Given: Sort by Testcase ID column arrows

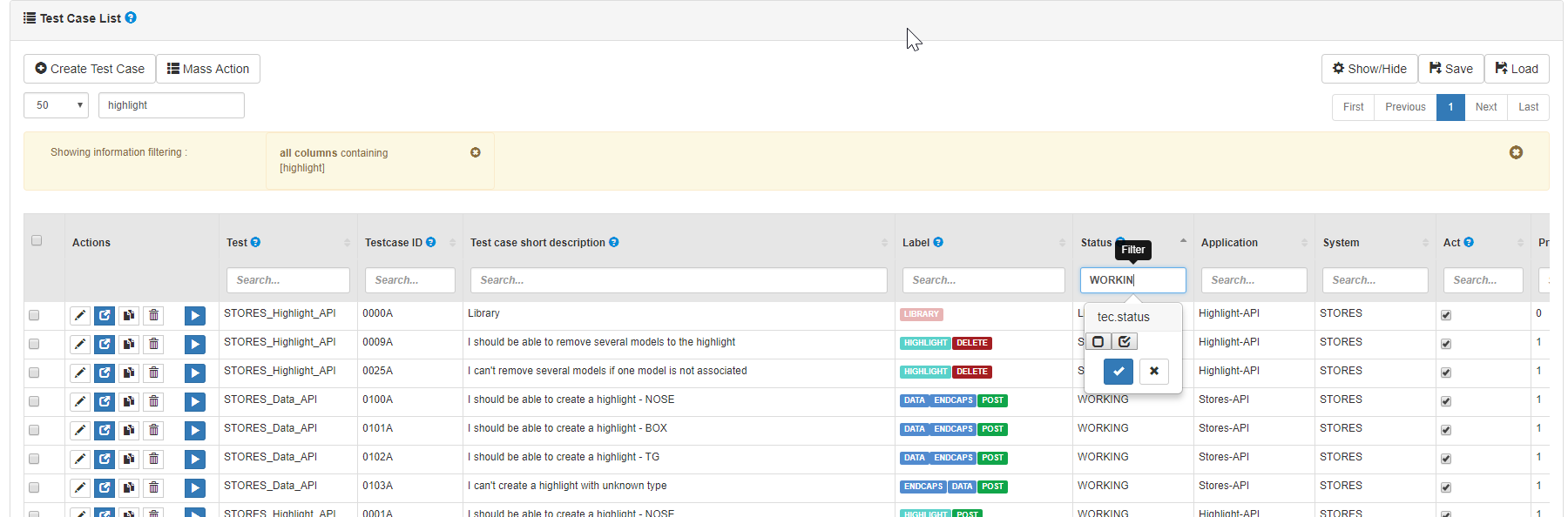Looking at the screenshot, I should (x=453, y=243).
